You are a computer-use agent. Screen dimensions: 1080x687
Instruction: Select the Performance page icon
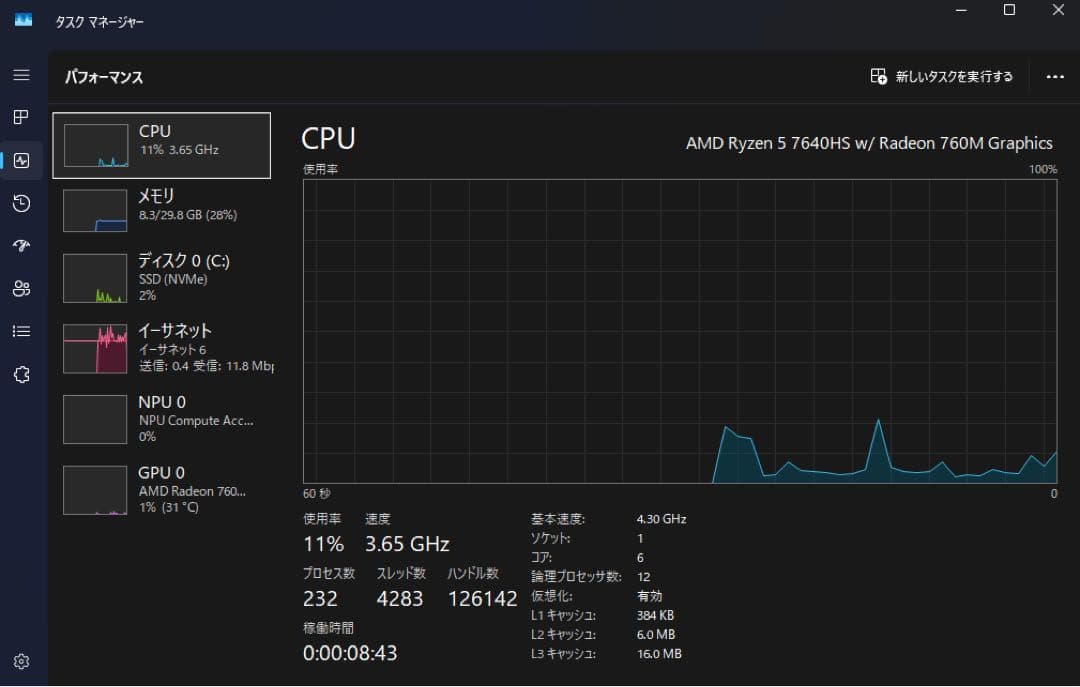pyautogui.click(x=22, y=160)
